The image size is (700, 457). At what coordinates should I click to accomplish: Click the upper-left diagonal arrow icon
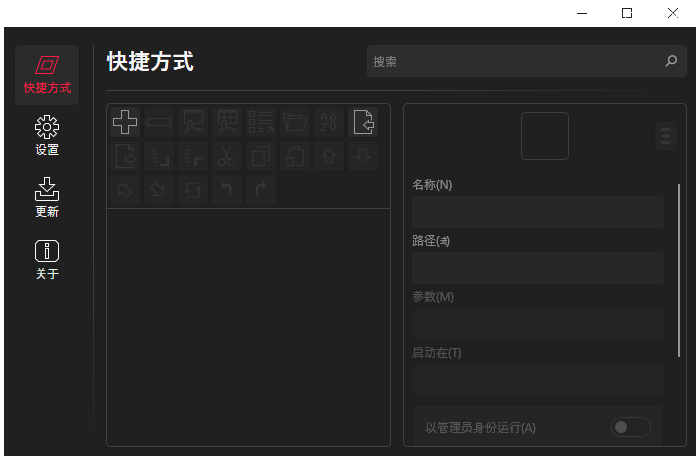point(125,190)
